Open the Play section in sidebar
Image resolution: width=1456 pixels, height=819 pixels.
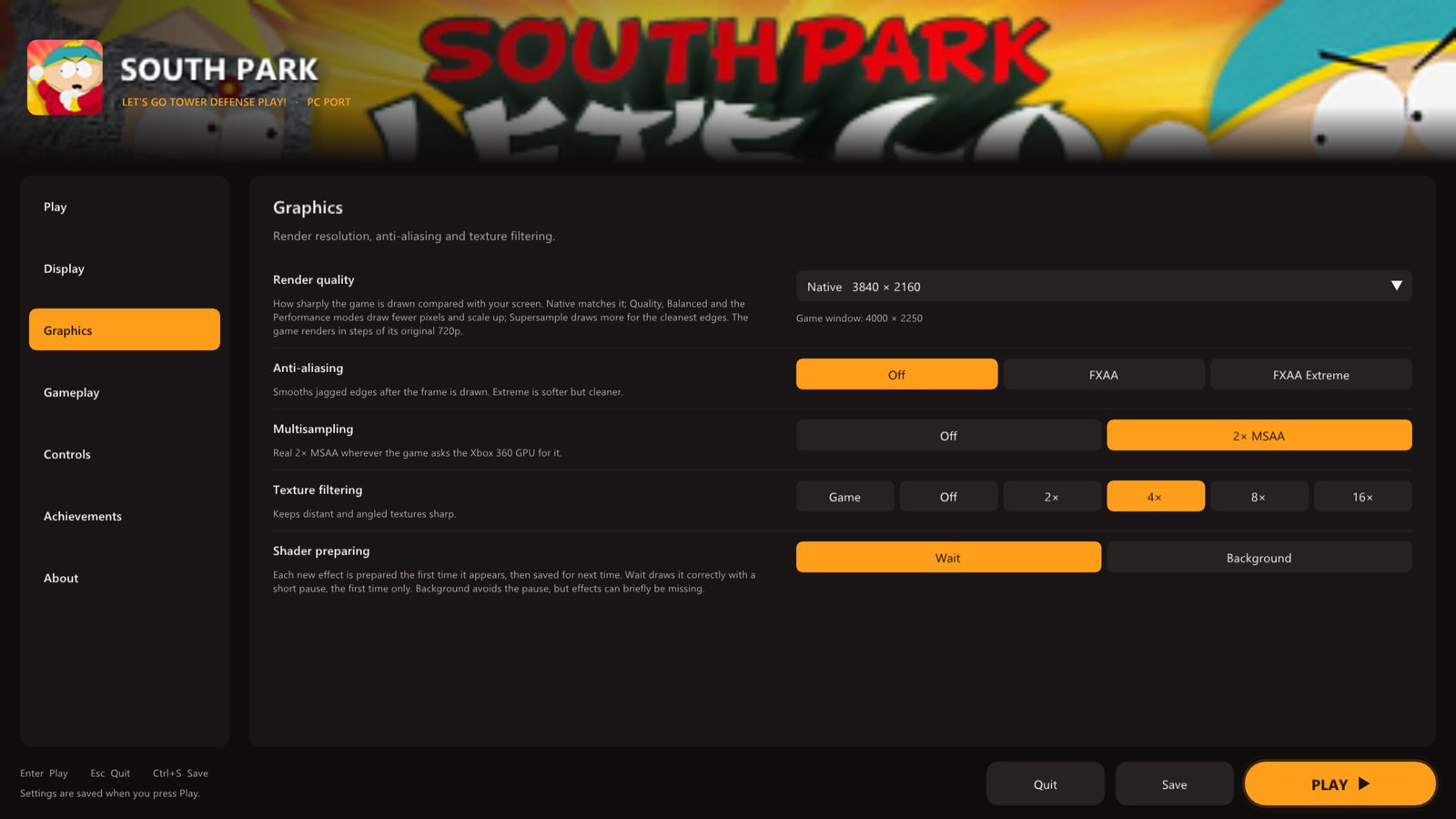click(x=125, y=207)
